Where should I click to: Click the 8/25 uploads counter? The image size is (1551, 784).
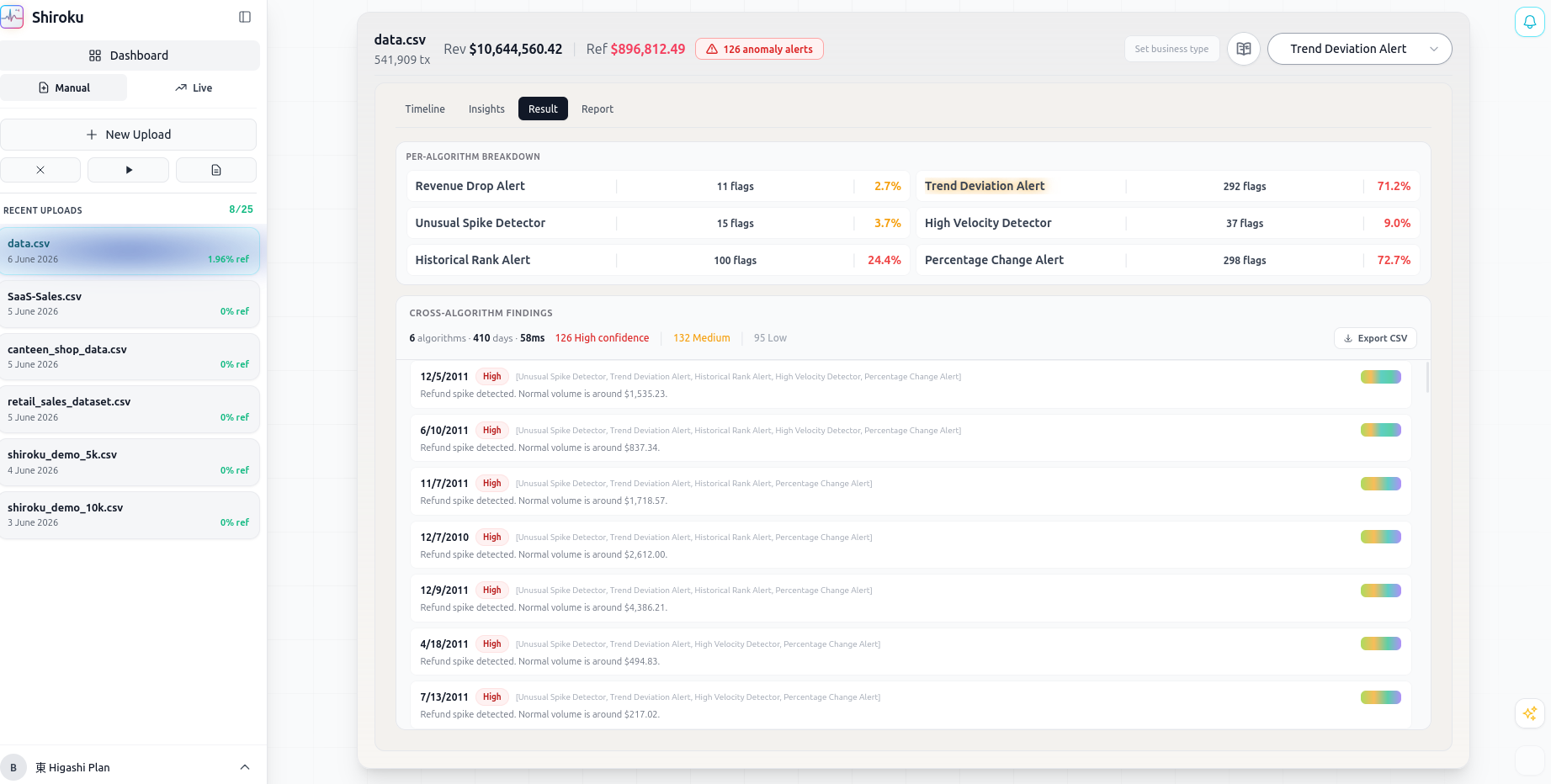241,209
